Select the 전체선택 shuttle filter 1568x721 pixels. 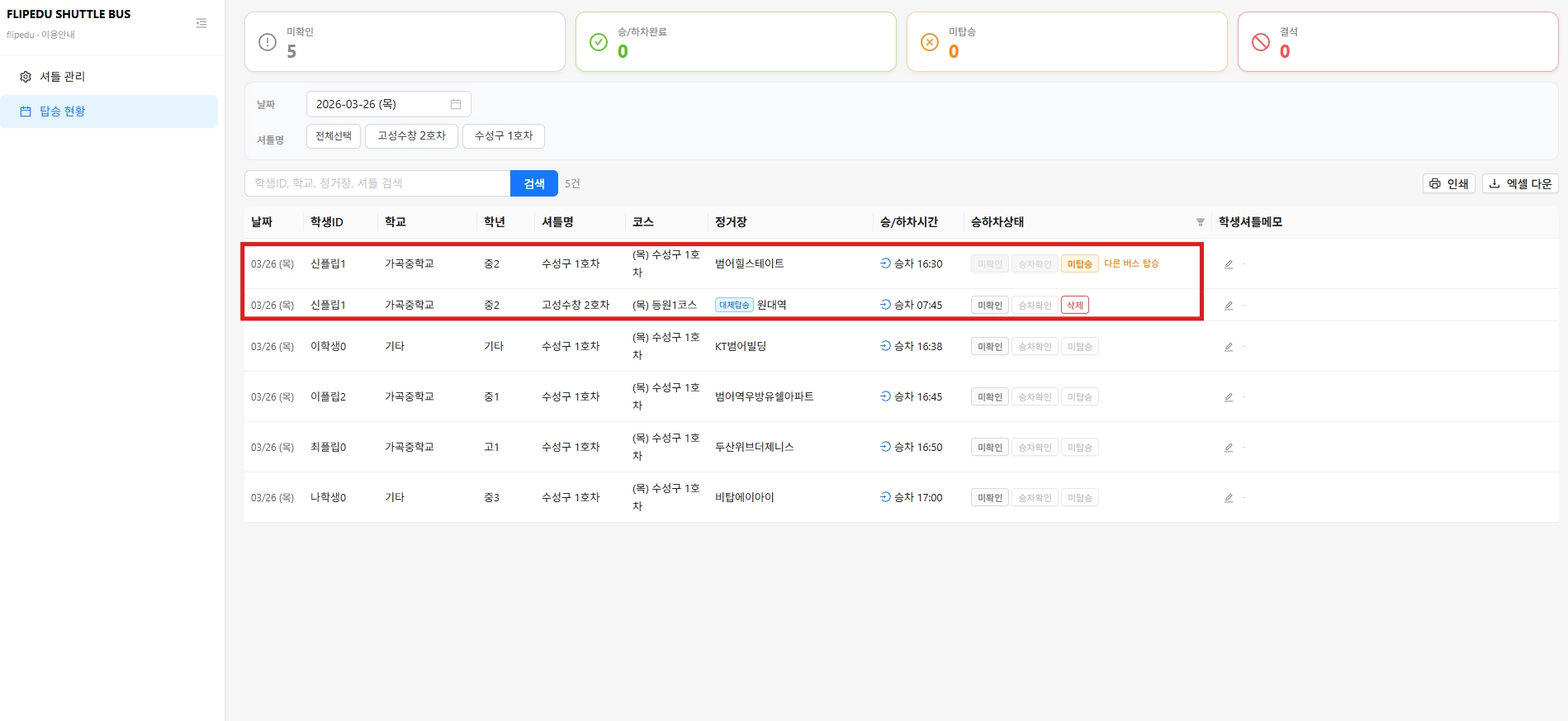click(x=334, y=136)
